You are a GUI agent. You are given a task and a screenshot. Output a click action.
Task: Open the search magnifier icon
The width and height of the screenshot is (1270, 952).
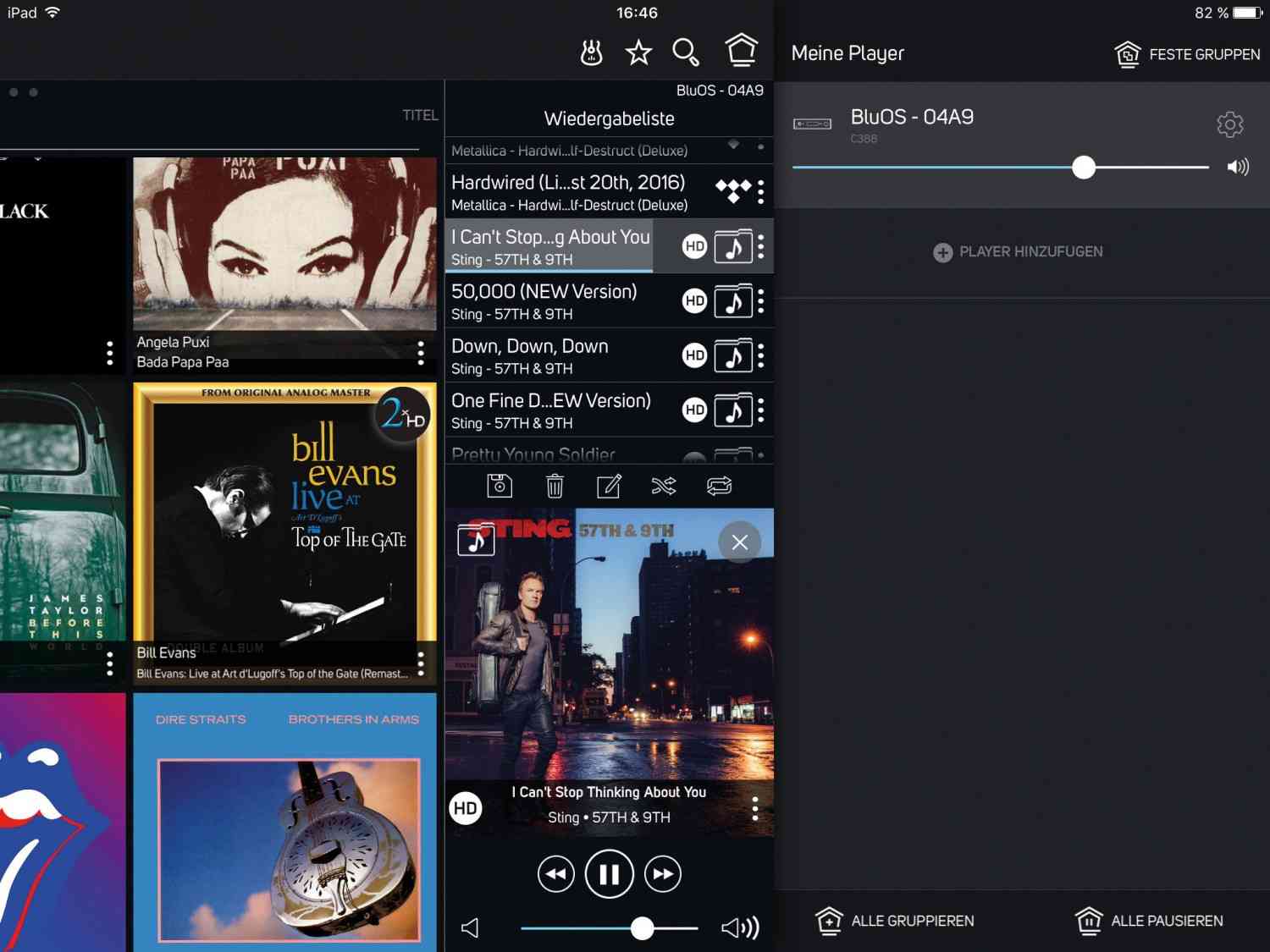685,52
